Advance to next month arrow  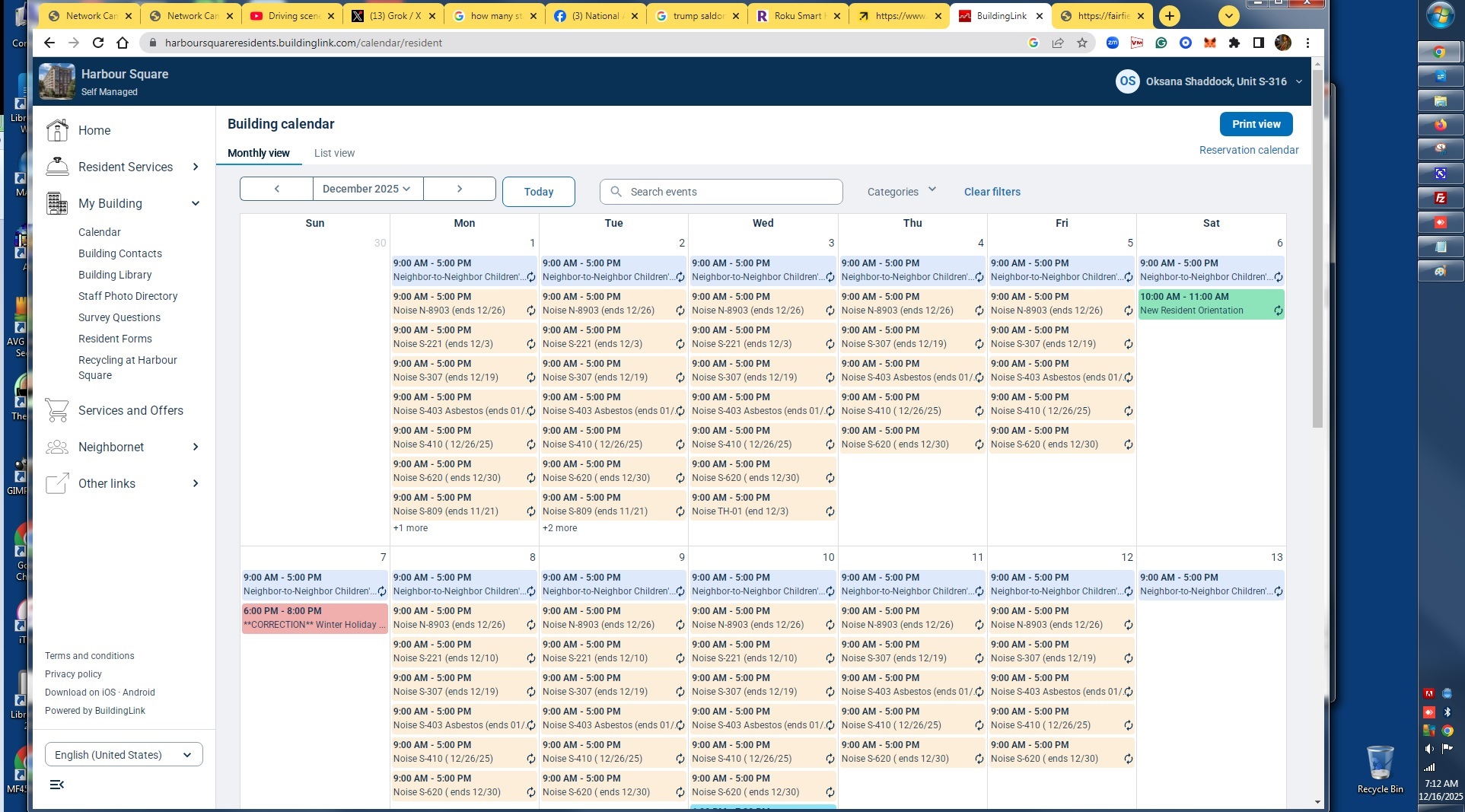tap(459, 189)
